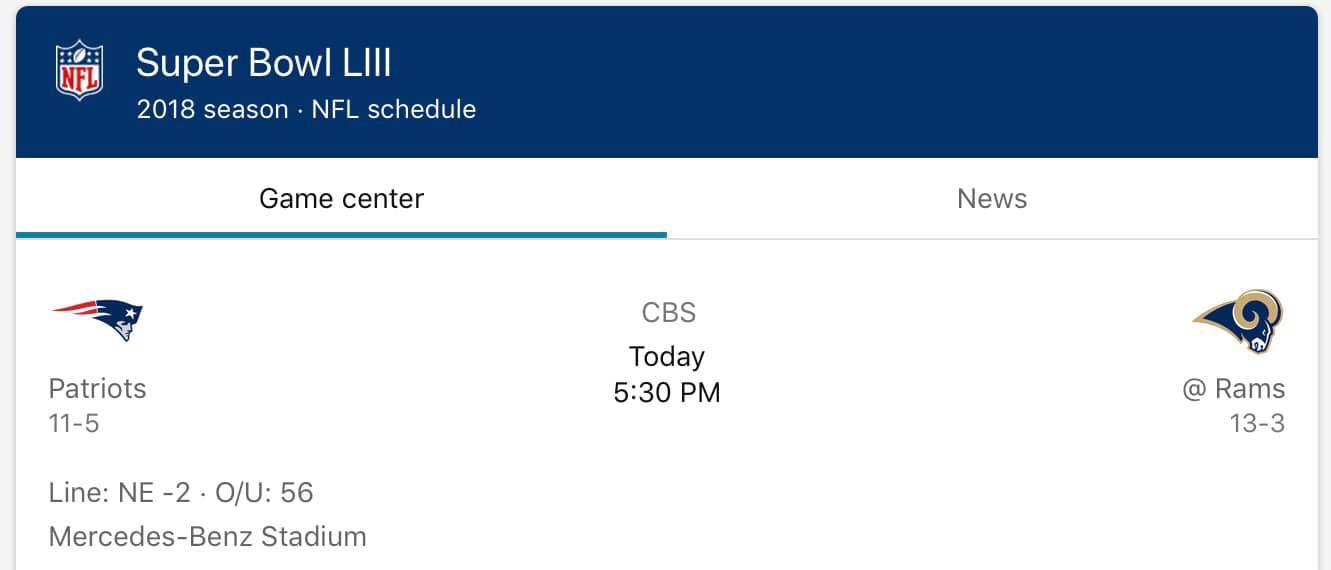This screenshot has height=570, width=1331.
Task: Click the NFL shield logo
Action: click(79, 70)
